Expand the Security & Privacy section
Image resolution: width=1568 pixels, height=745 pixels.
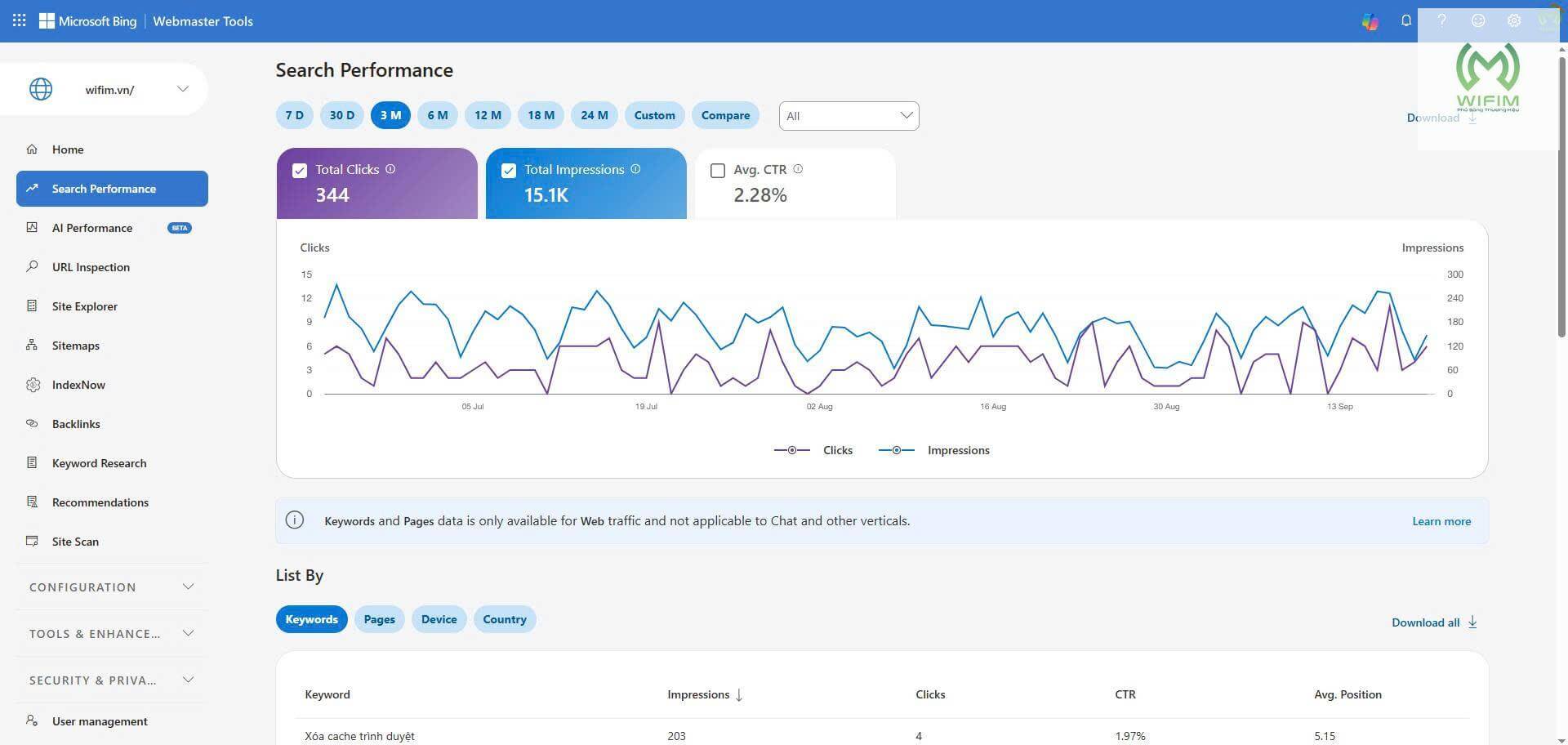[x=111, y=680]
